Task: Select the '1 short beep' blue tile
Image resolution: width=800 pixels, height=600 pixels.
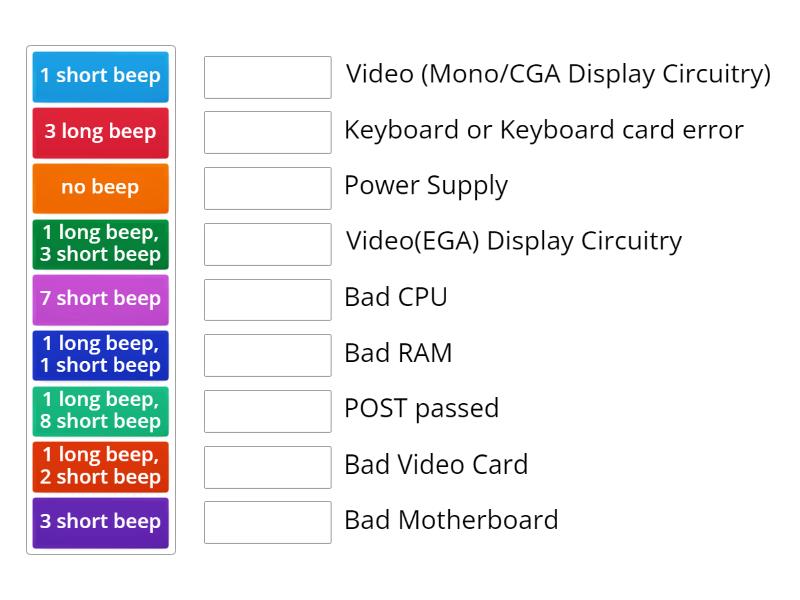Action: click(x=99, y=76)
